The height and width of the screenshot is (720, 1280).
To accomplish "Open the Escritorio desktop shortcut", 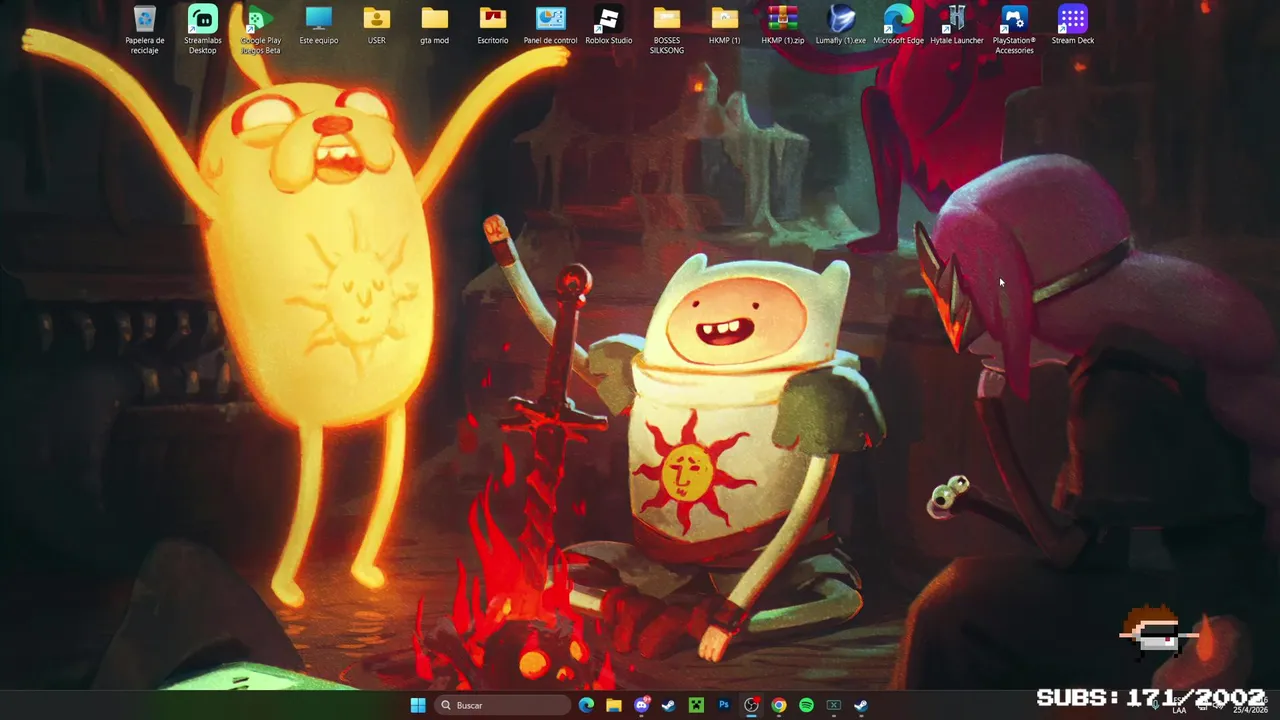I will (493, 26).
